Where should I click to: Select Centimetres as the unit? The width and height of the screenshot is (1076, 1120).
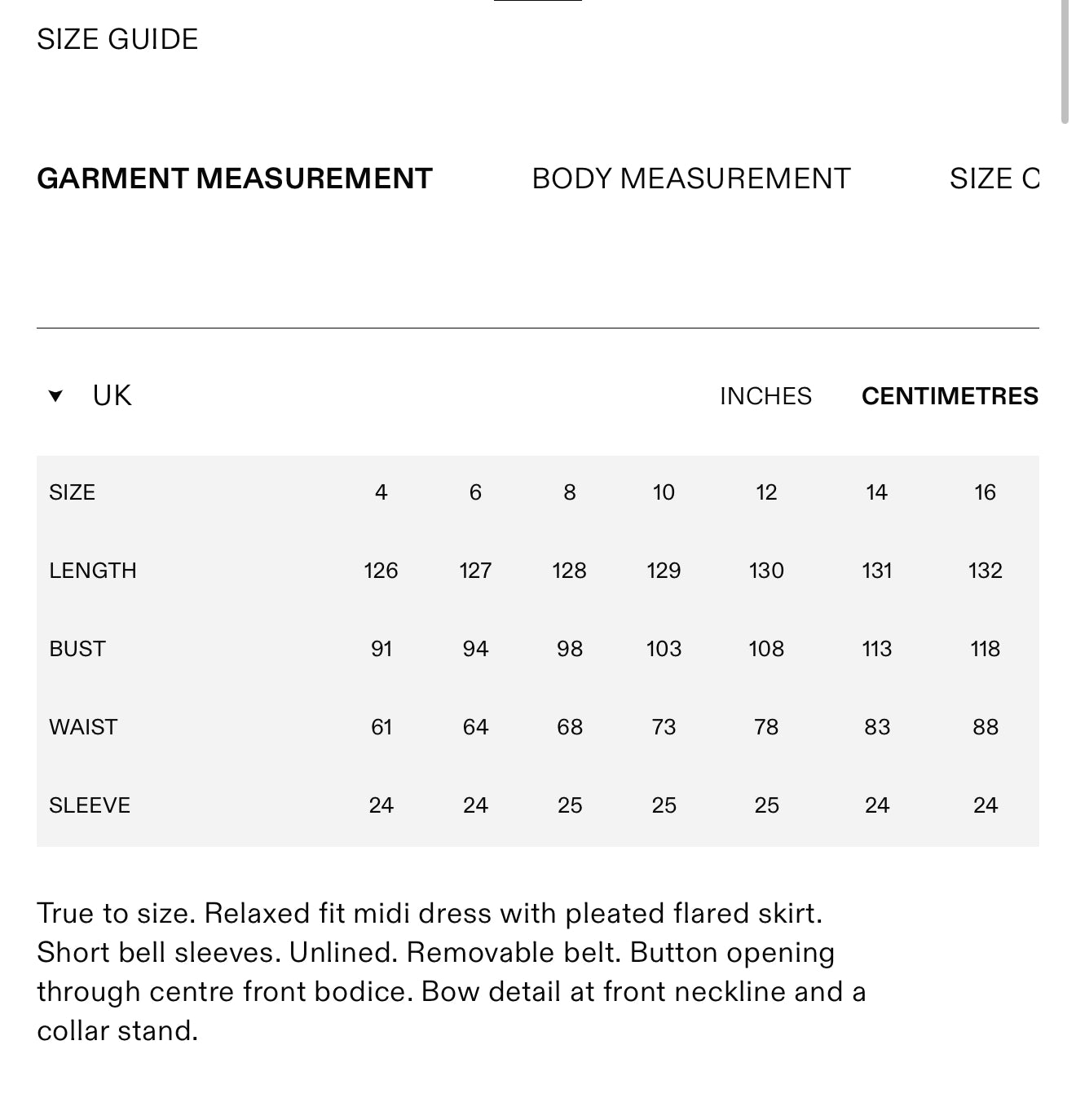(950, 396)
